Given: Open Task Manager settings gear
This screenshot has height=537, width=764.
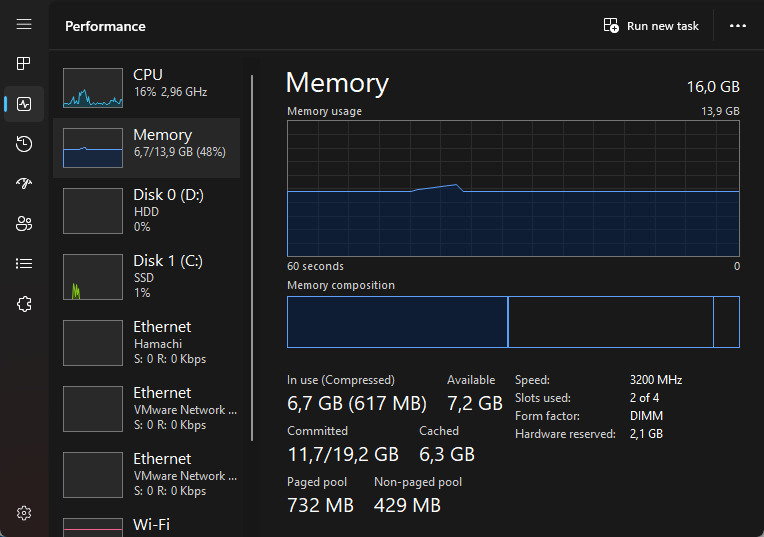Looking at the screenshot, I should pyautogui.click(x=24, y=513).
